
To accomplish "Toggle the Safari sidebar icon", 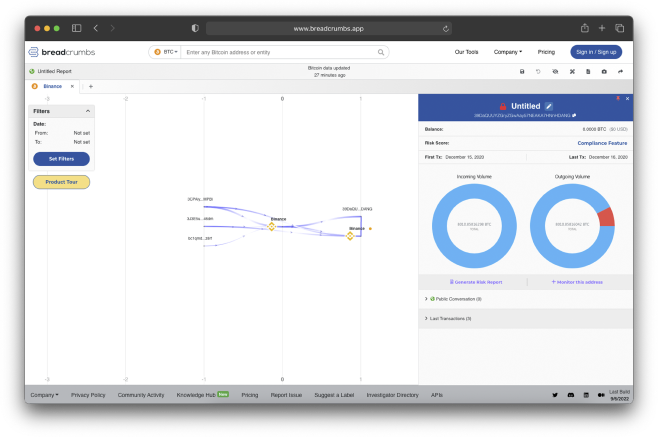I will 76,28.
